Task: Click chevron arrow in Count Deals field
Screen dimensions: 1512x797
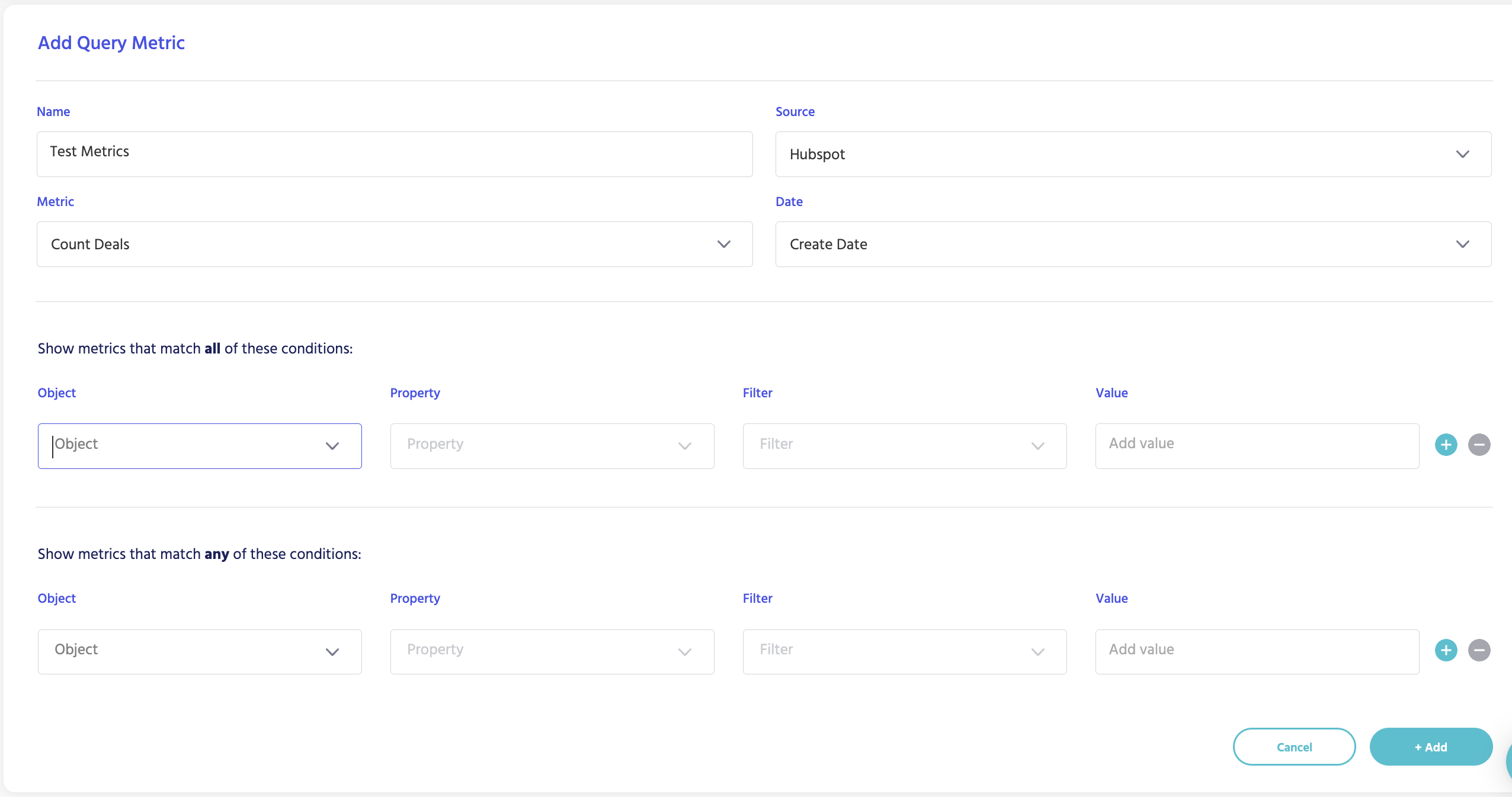Action: click(723, 245)
